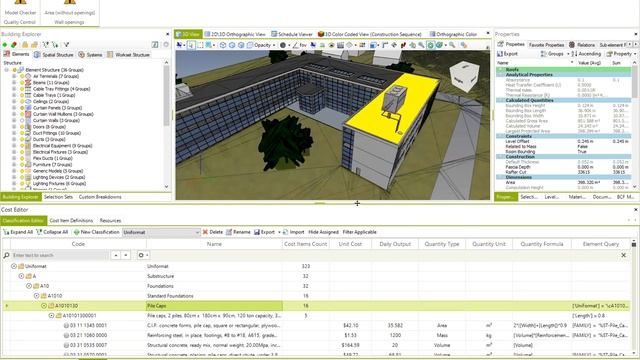This screenshot has width=640, height=360.
Task: Open the Favorite Properties tab
Action: (546, 44)
